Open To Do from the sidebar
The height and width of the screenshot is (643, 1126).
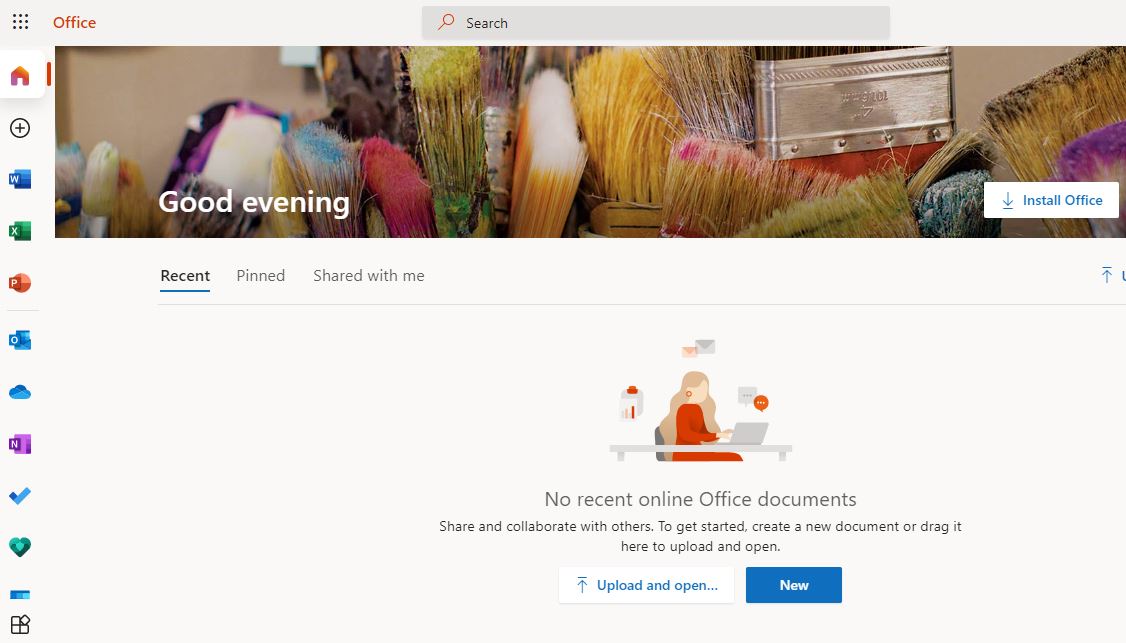(20, 496)
